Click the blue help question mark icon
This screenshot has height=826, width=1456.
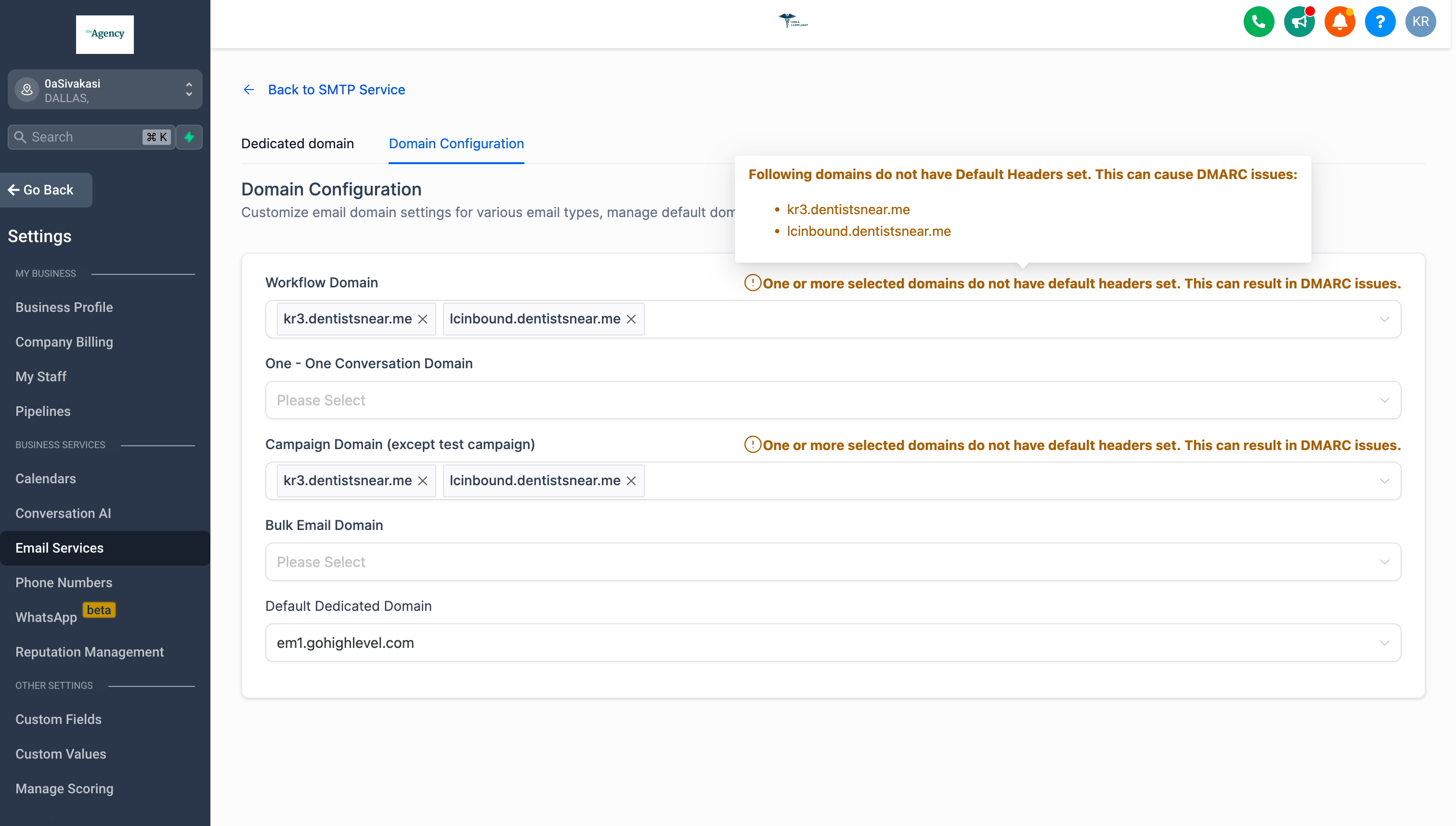[1379, 22]
